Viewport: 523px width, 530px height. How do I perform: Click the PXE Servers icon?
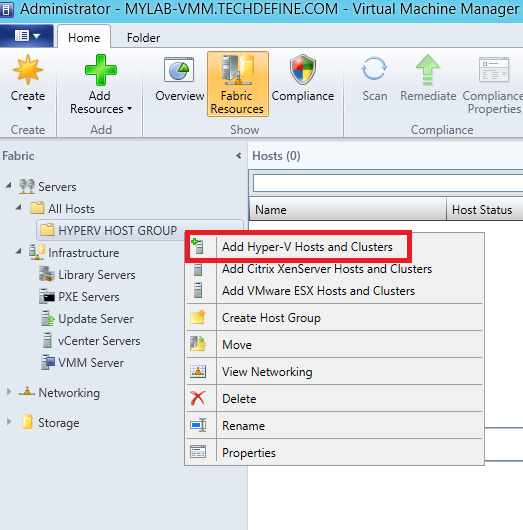(x=47, y=296)
